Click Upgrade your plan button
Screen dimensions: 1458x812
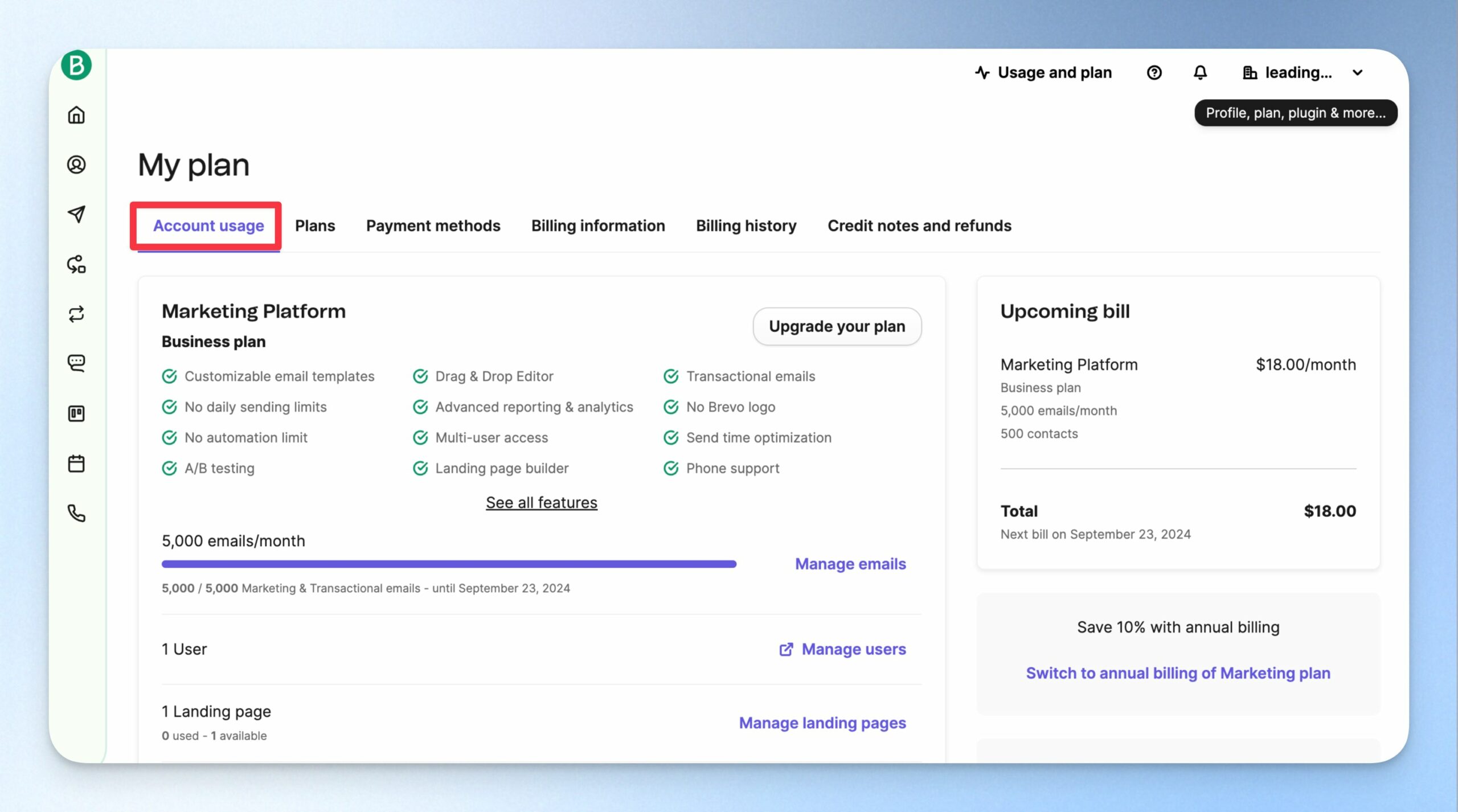[x=837, y=326]
